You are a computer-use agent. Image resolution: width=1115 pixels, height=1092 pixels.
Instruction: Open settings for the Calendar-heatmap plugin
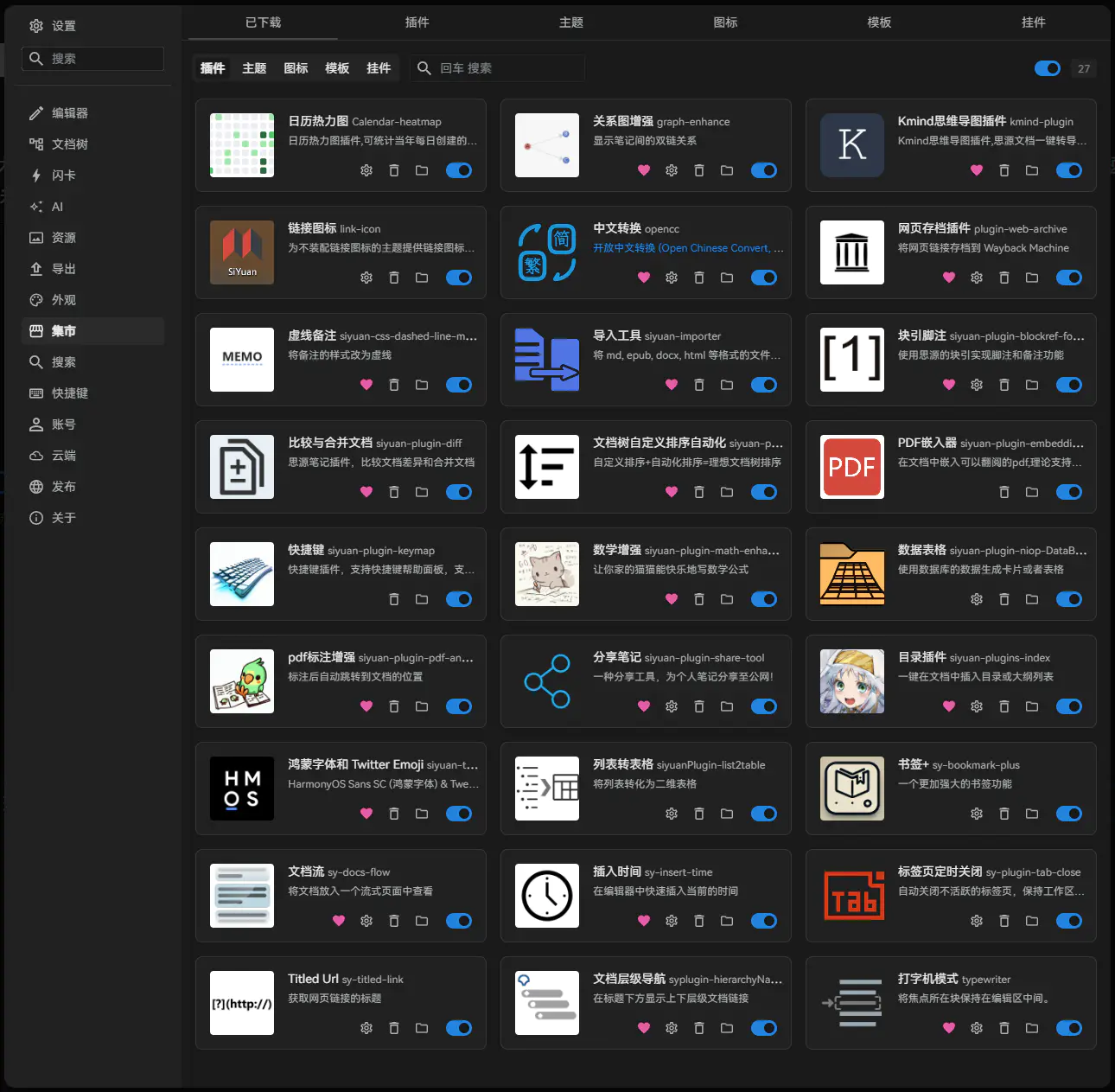click(366, 170)
